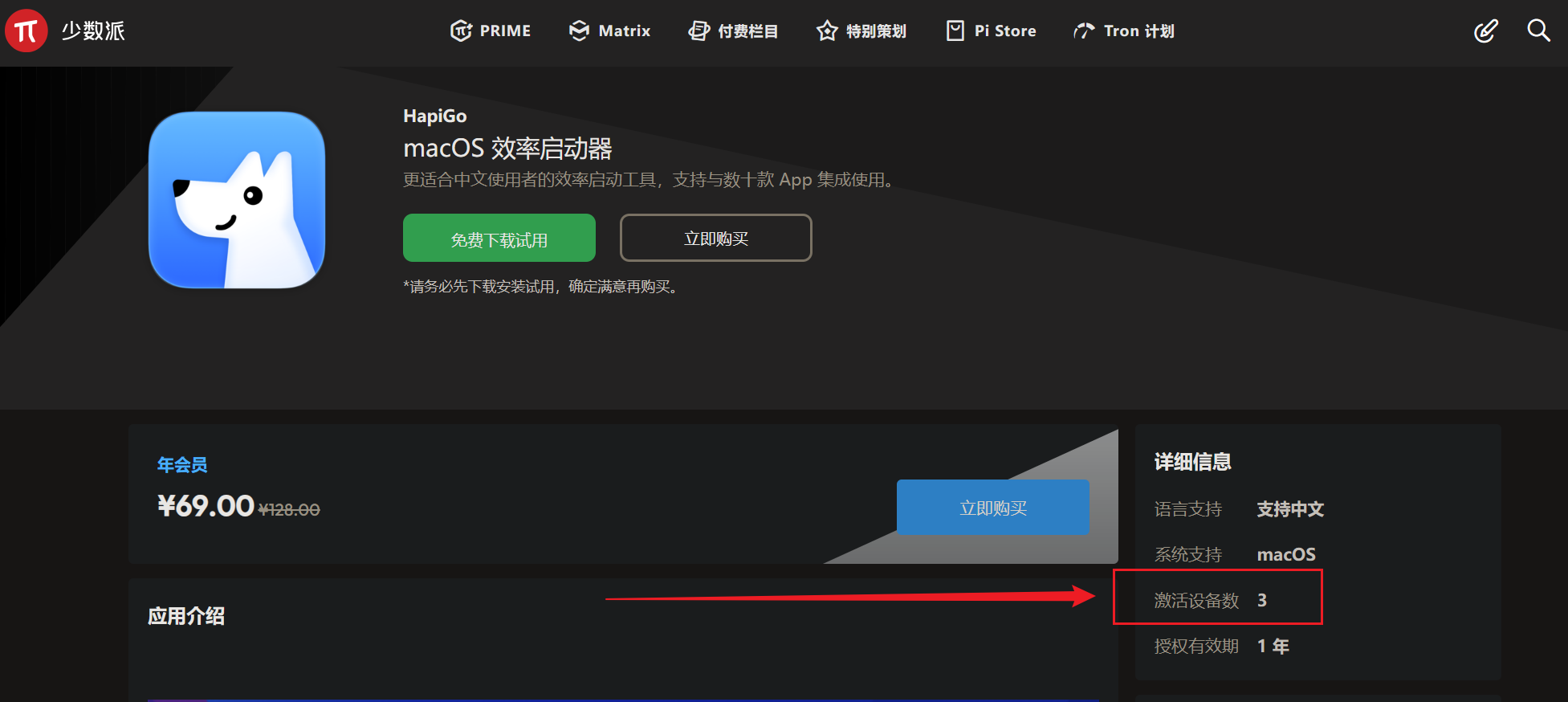Image resolution: width=1568 pixels, height=702 pixels.
Task: Open the Matrix menu item
Action: [x=609, y=31]
